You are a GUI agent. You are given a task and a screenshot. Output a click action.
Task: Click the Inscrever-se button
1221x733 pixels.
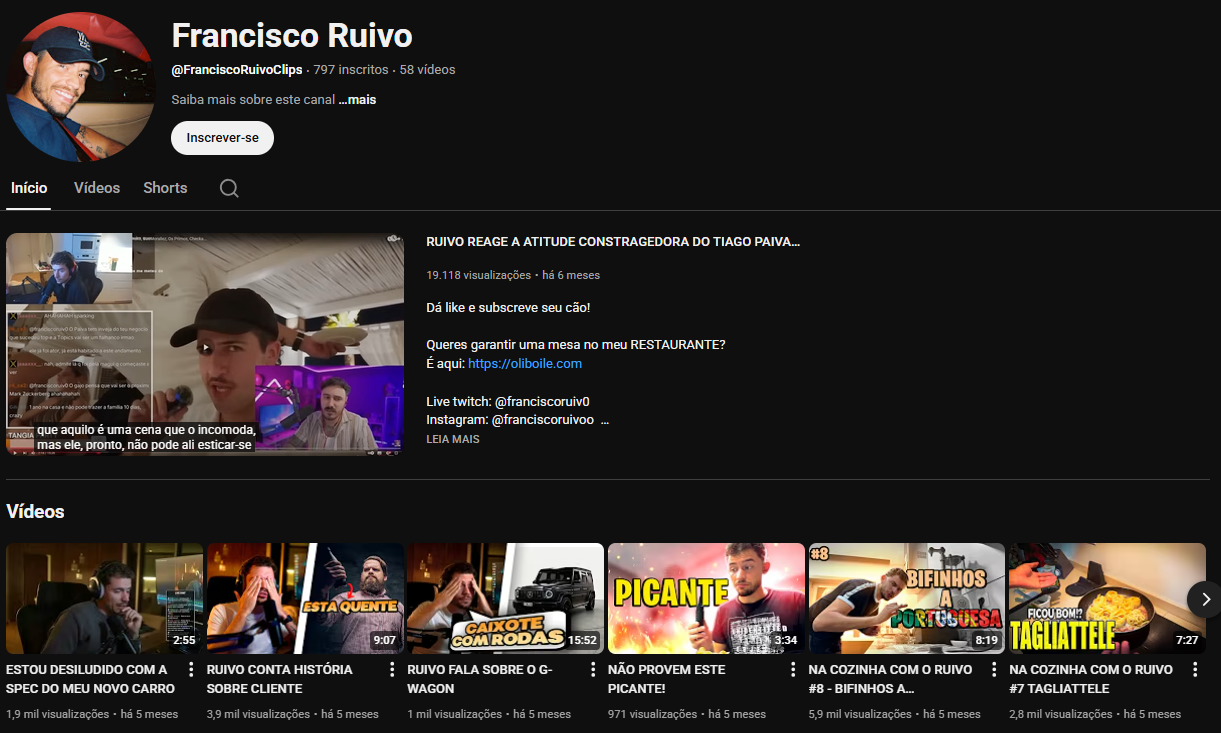point(222,137)
